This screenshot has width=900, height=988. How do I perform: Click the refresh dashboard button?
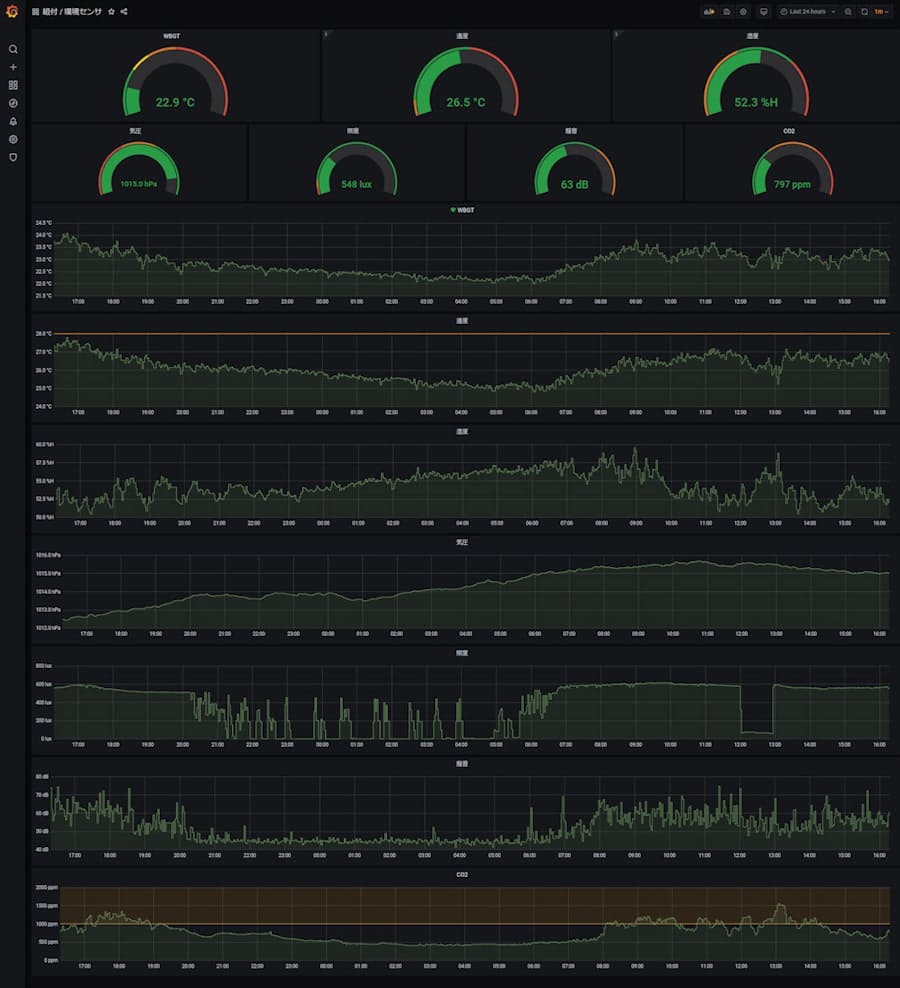[864, 12]
